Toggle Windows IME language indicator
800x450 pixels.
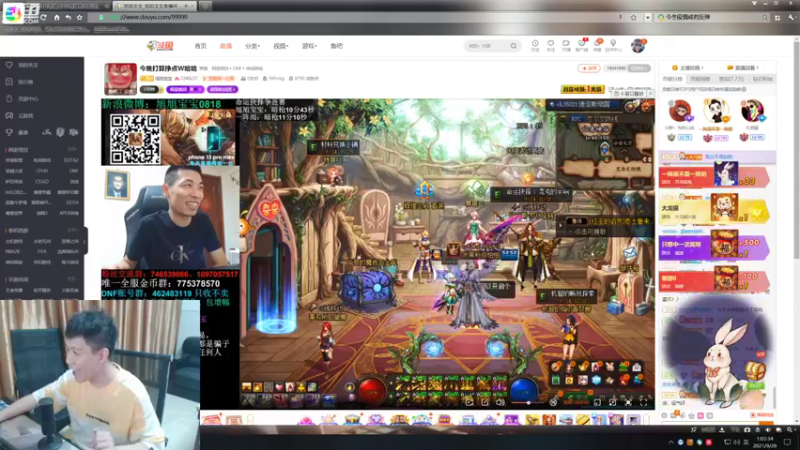[x=747, y=442]
